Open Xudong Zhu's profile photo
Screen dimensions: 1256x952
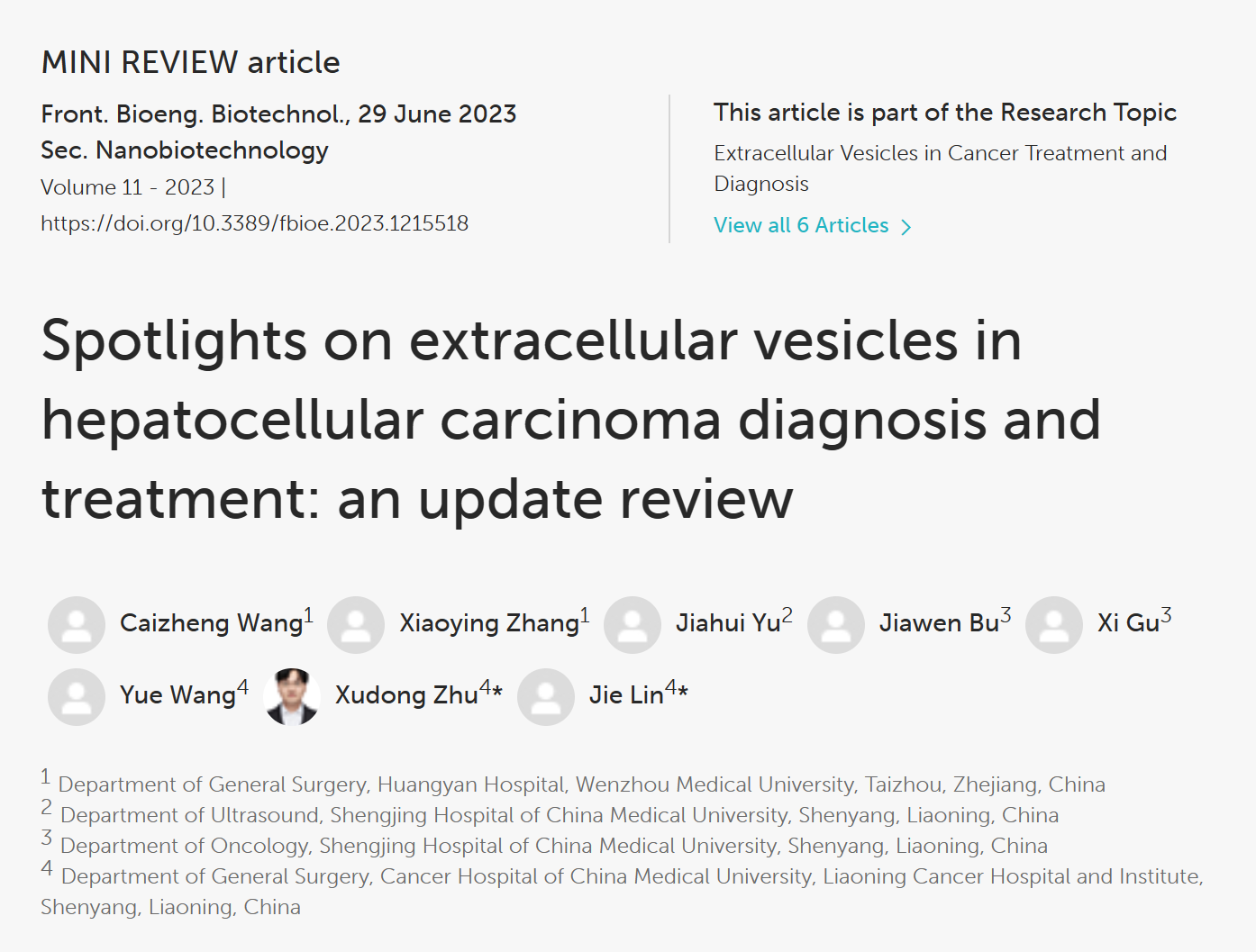[292, 696]
